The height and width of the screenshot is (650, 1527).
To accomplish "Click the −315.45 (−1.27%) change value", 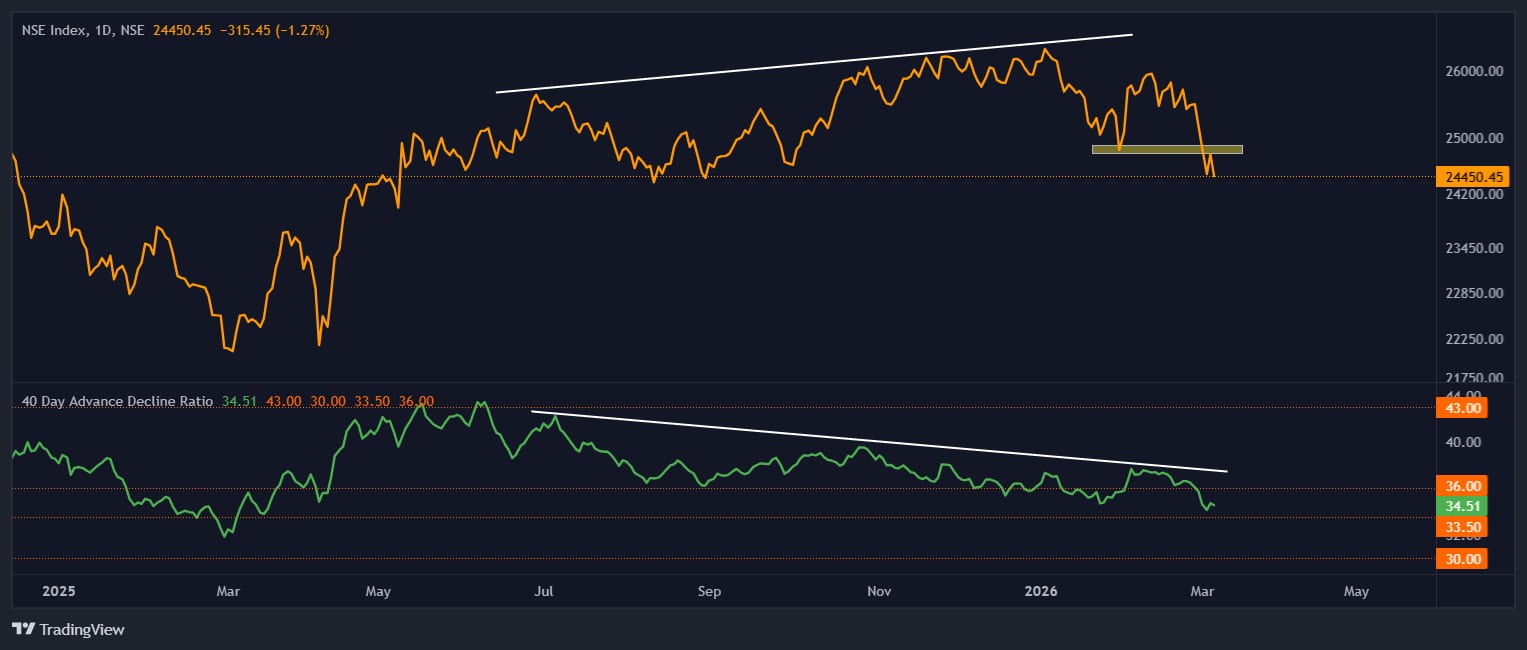I will (274, 31).
